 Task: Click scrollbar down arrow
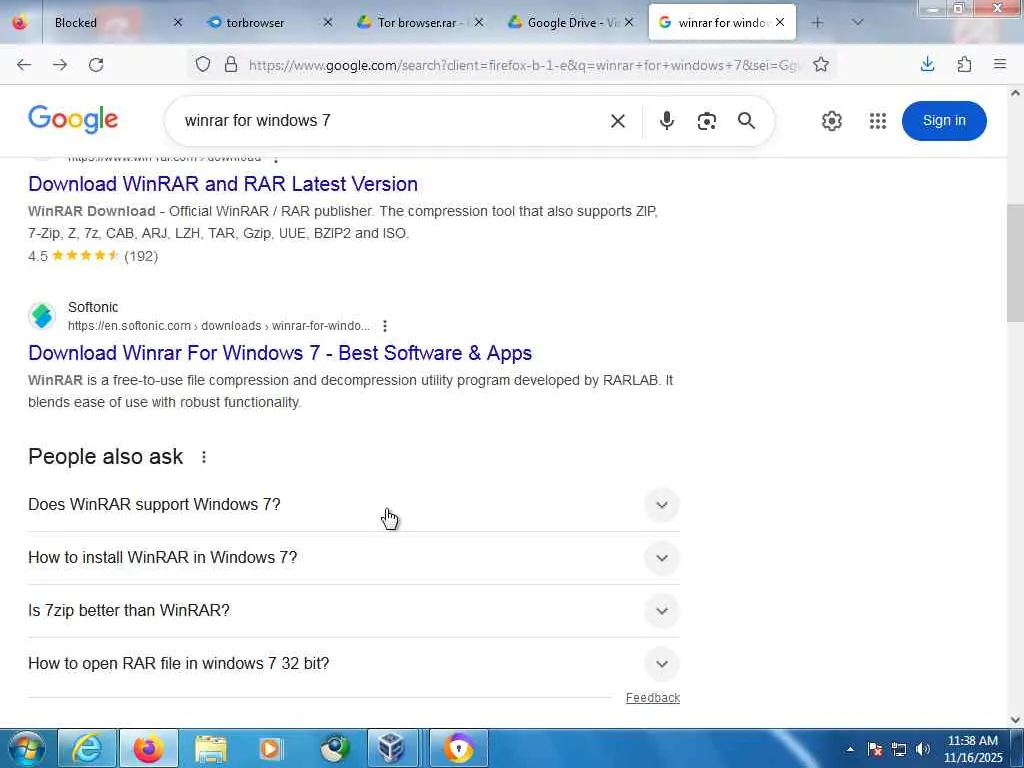tap(1015, 720)
